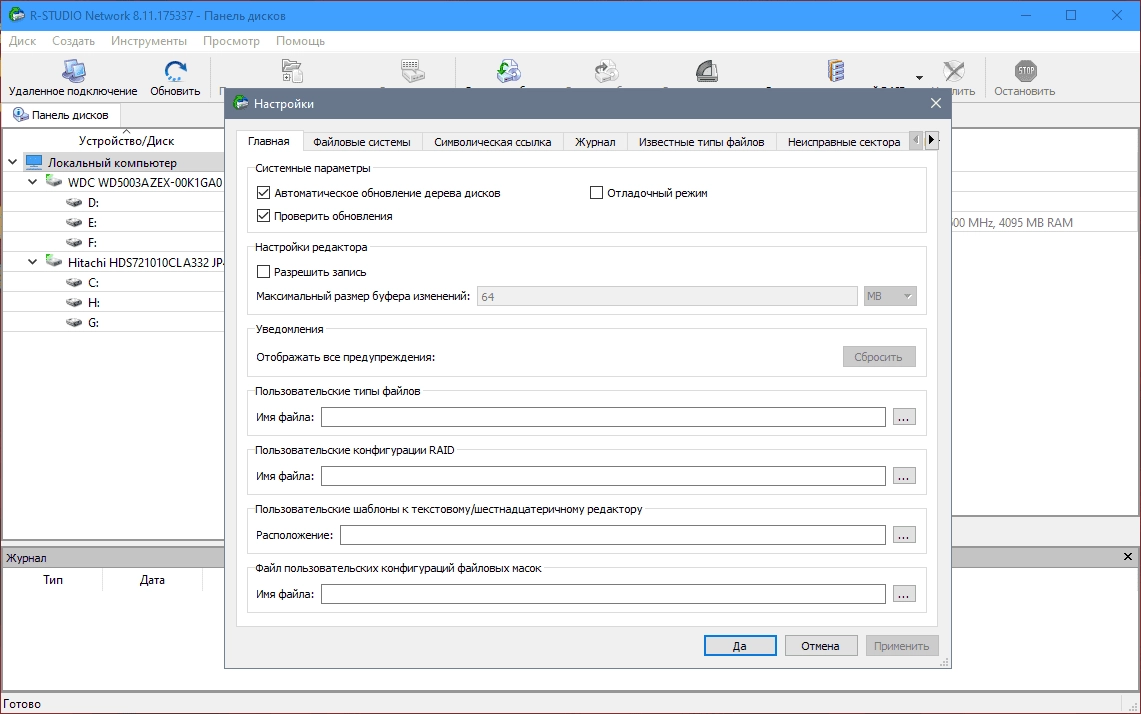Click RAID configurations Имя файла field

tap(603, 476)
